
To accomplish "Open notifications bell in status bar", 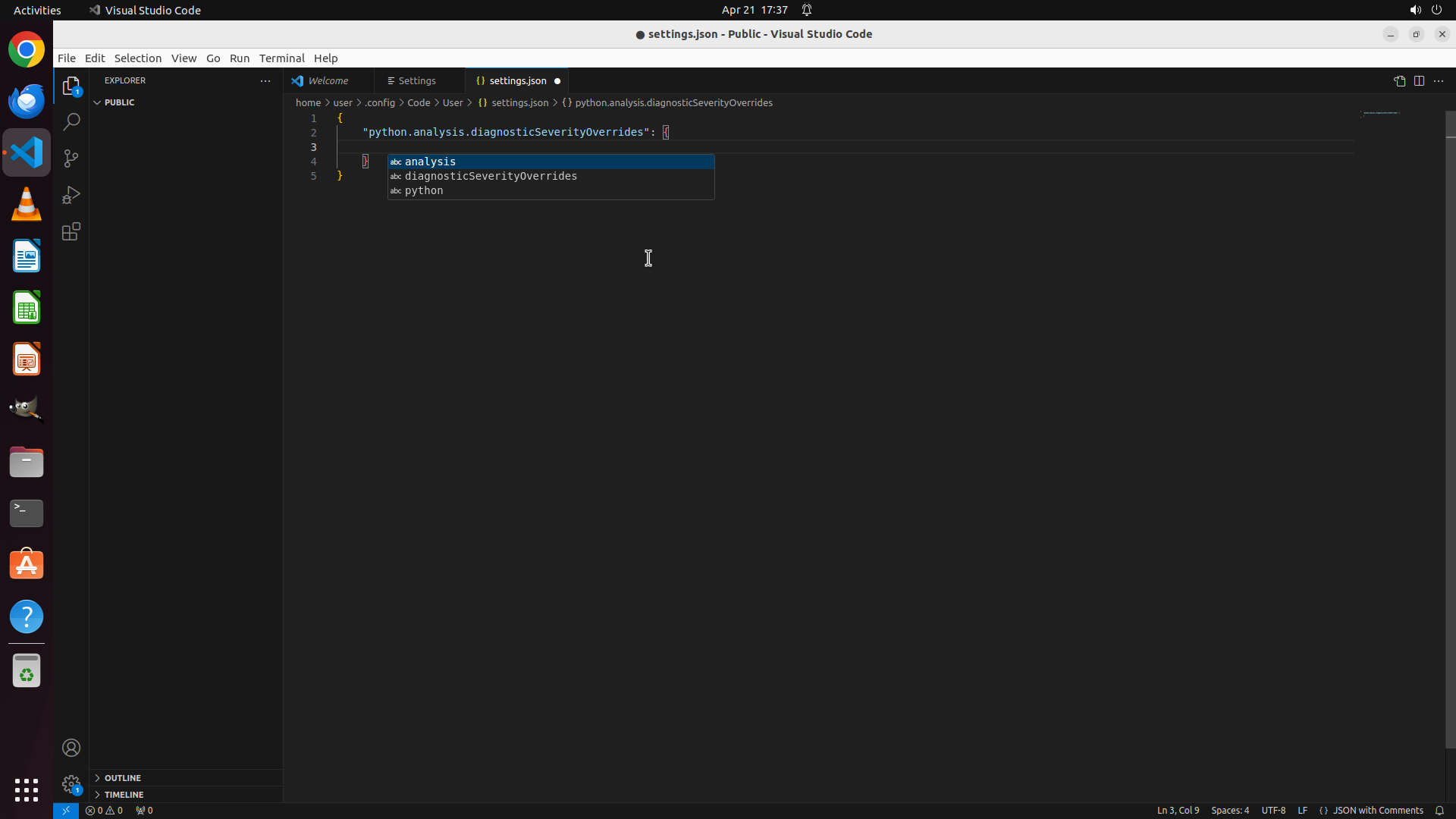I will click(x=1439, y=810).
